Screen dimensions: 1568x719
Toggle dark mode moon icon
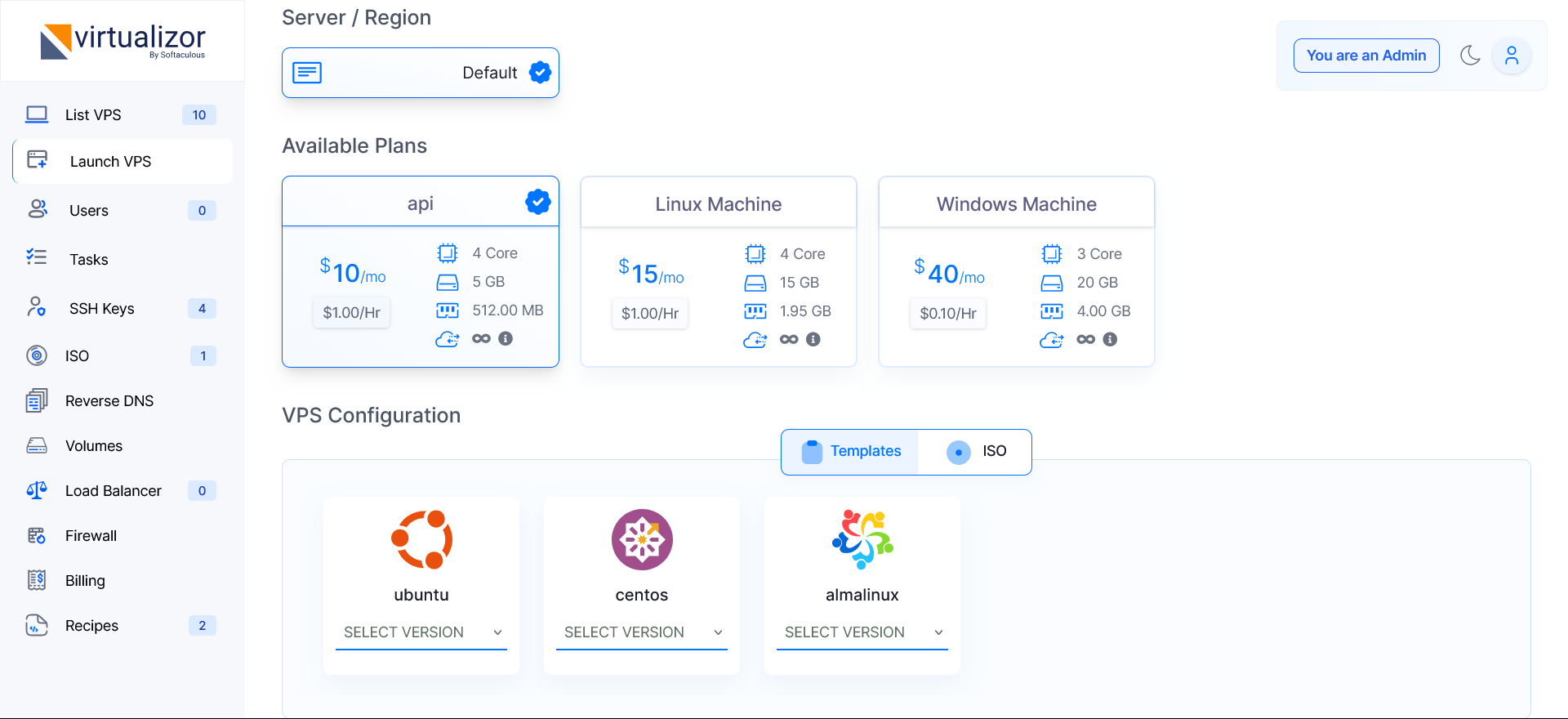point(1470,56)
